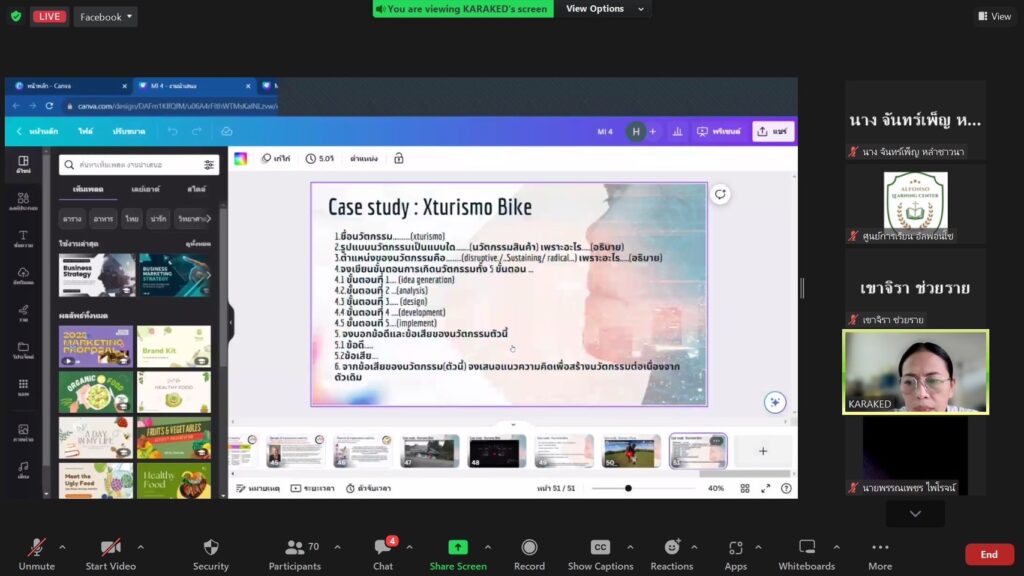
Task: Open the Participants list icon
Action: click(x=294, y=548)
